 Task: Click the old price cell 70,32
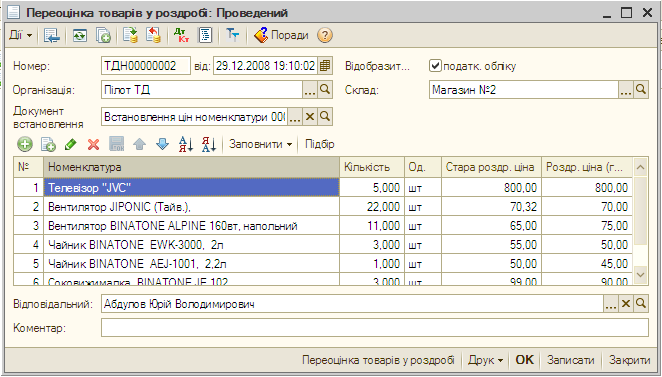[x=491, y=206]
